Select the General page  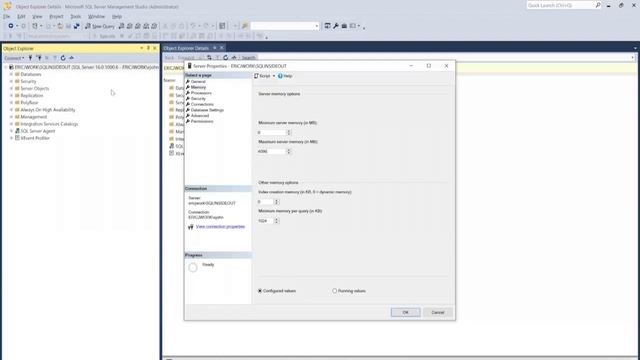[x=198, y=82]
